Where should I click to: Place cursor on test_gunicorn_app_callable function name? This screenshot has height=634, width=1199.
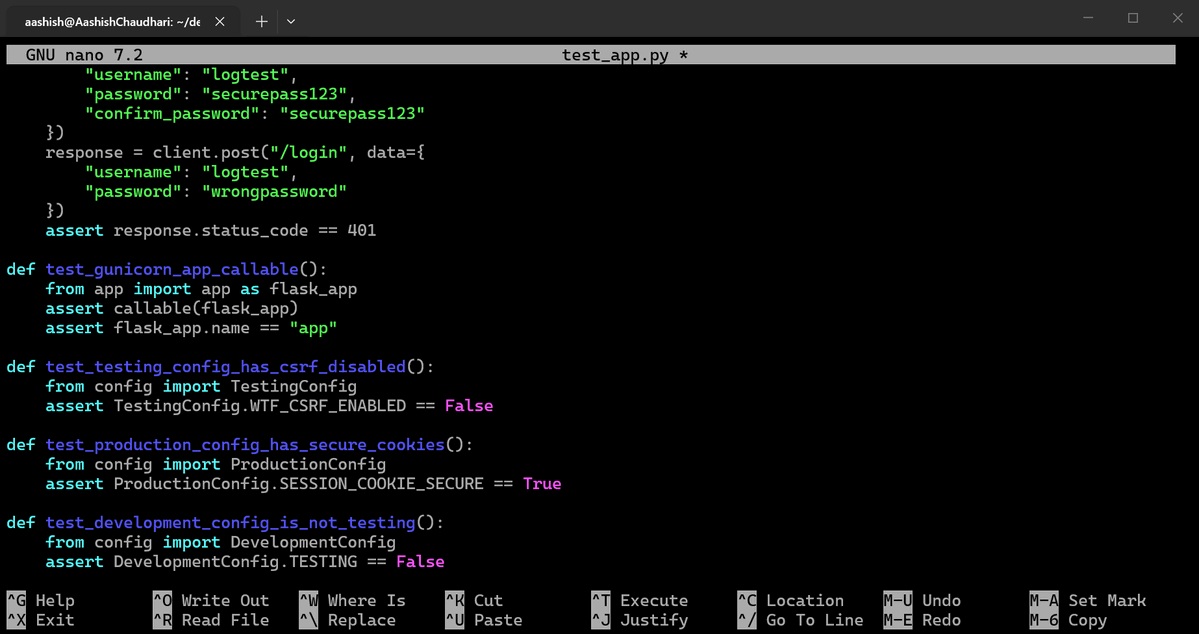171,269
